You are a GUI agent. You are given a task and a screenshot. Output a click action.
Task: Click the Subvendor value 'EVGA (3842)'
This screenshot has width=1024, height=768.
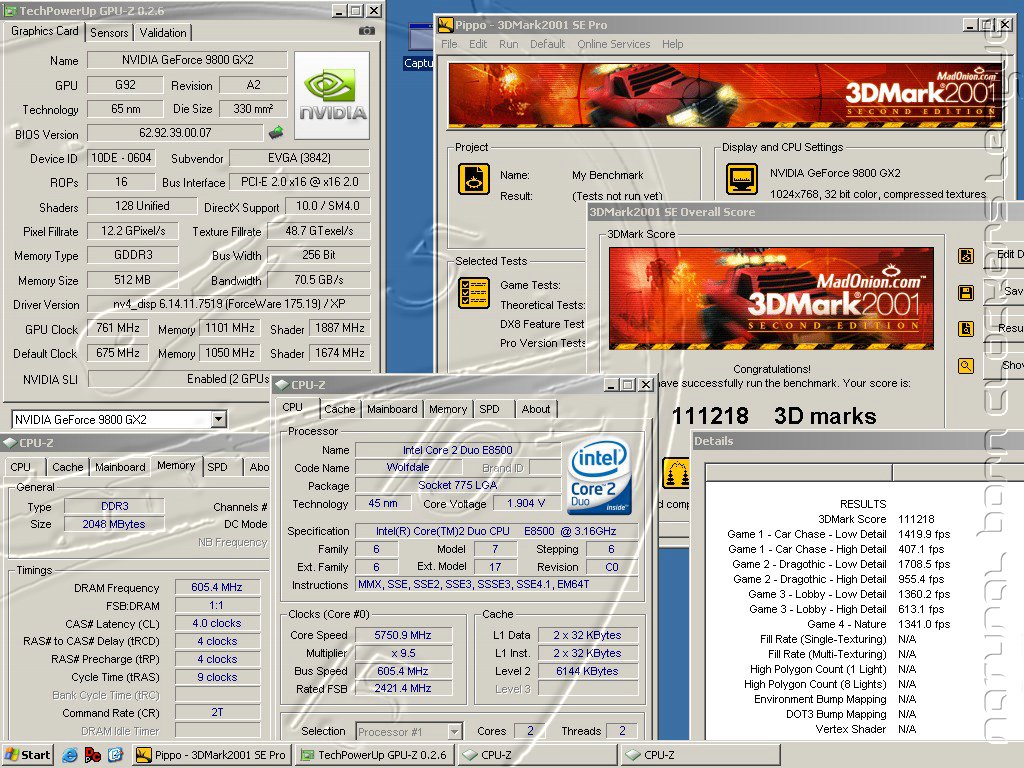coord(299,157)
